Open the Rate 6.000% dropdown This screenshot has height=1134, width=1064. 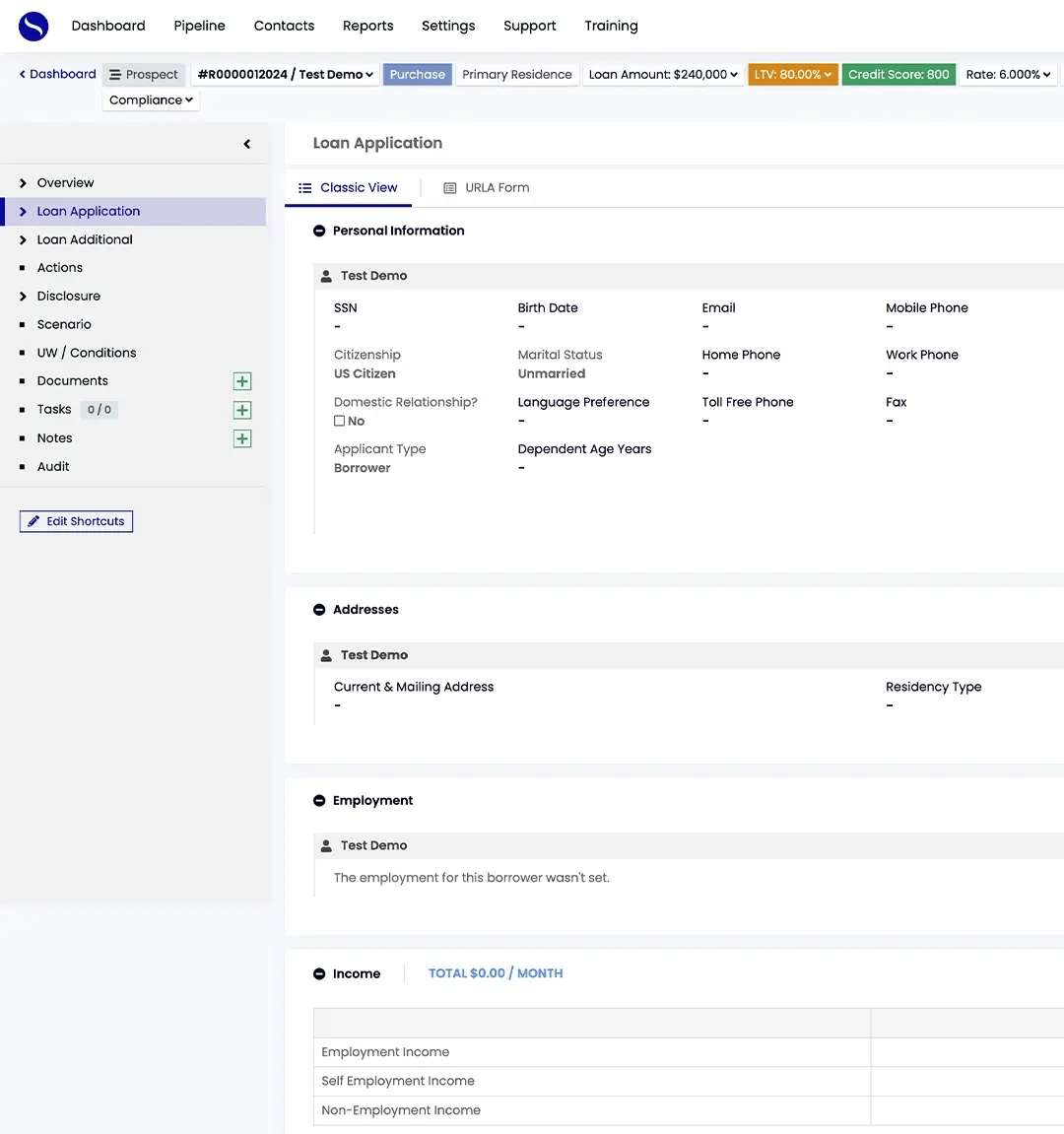1008,75
